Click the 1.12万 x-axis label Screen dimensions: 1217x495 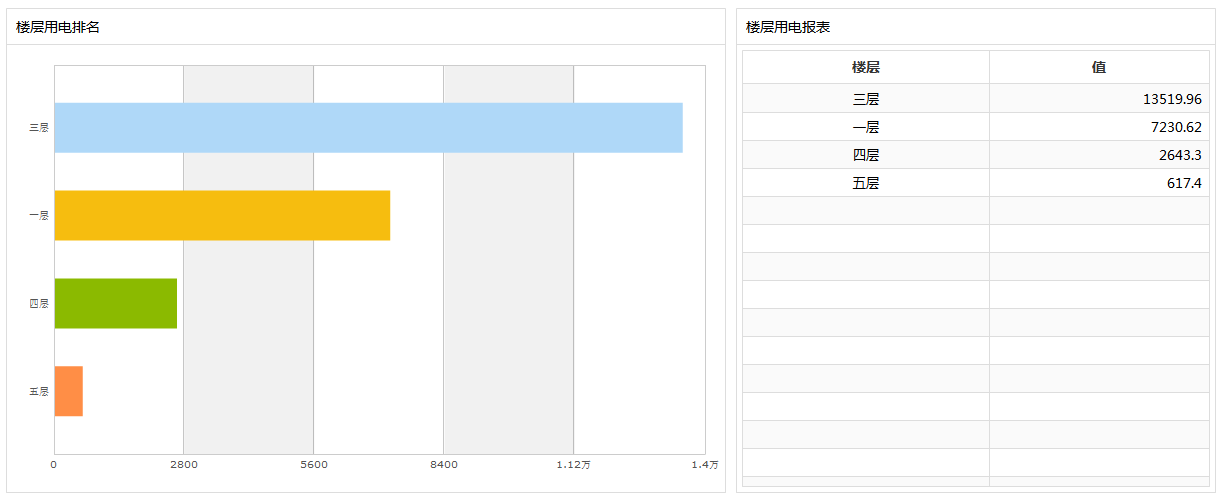pyautogui.click(x=574, y=464)
